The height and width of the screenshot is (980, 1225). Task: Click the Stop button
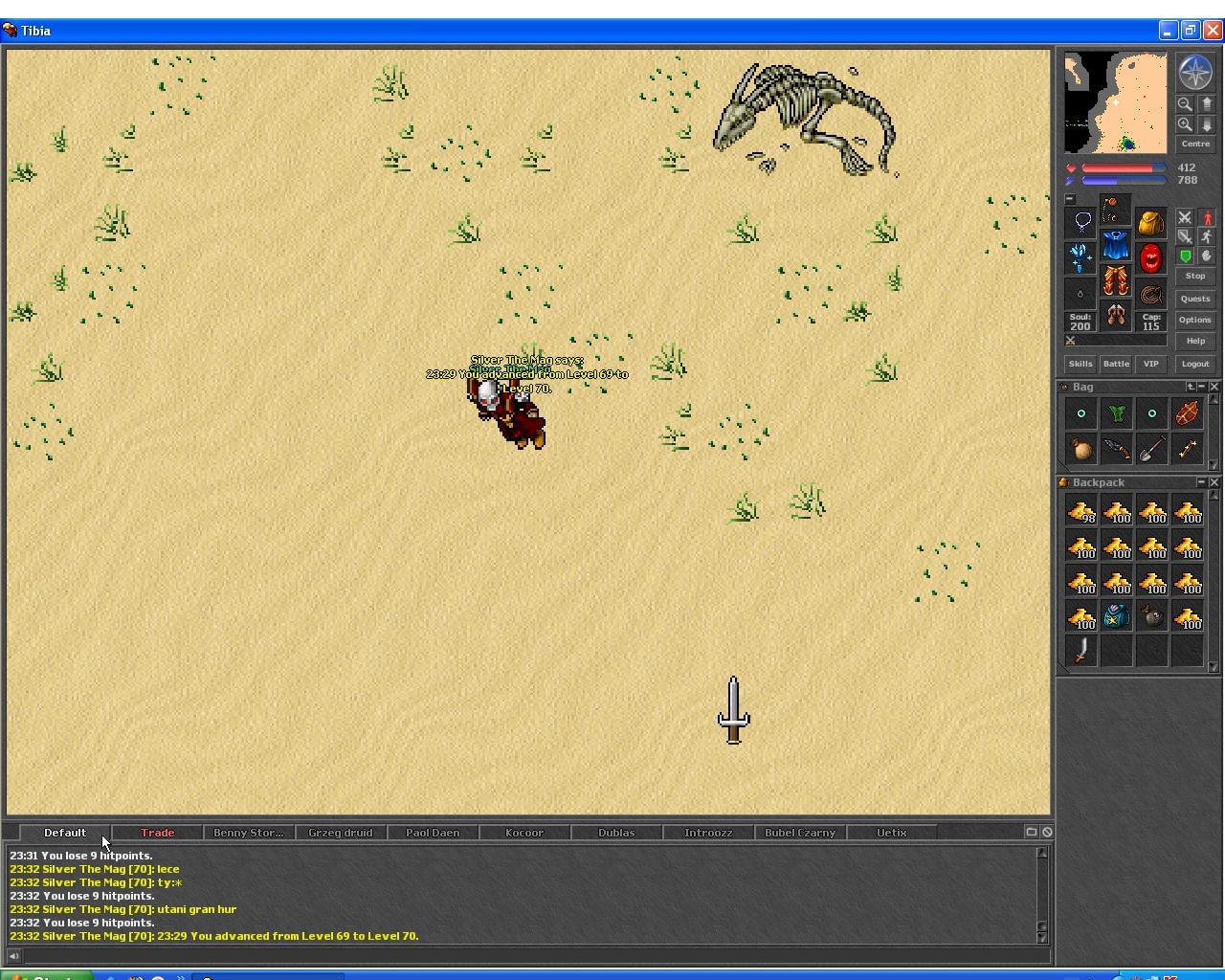(x=1195, y=276)
